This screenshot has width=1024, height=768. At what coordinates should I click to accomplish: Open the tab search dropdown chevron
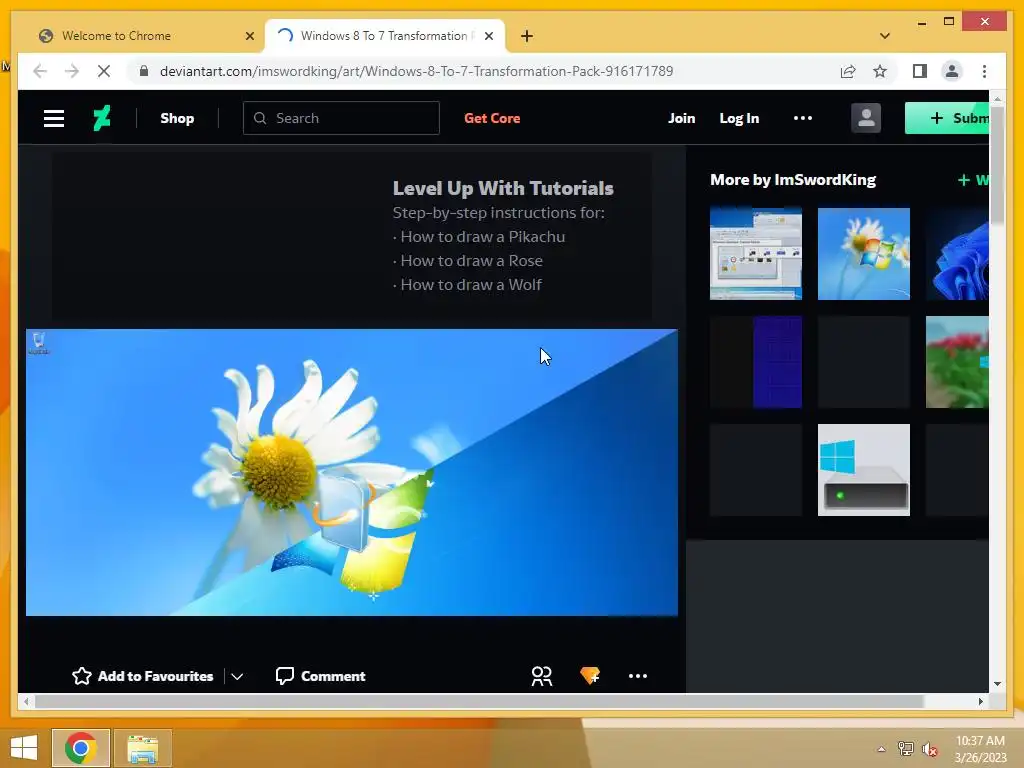coord(885,36)
